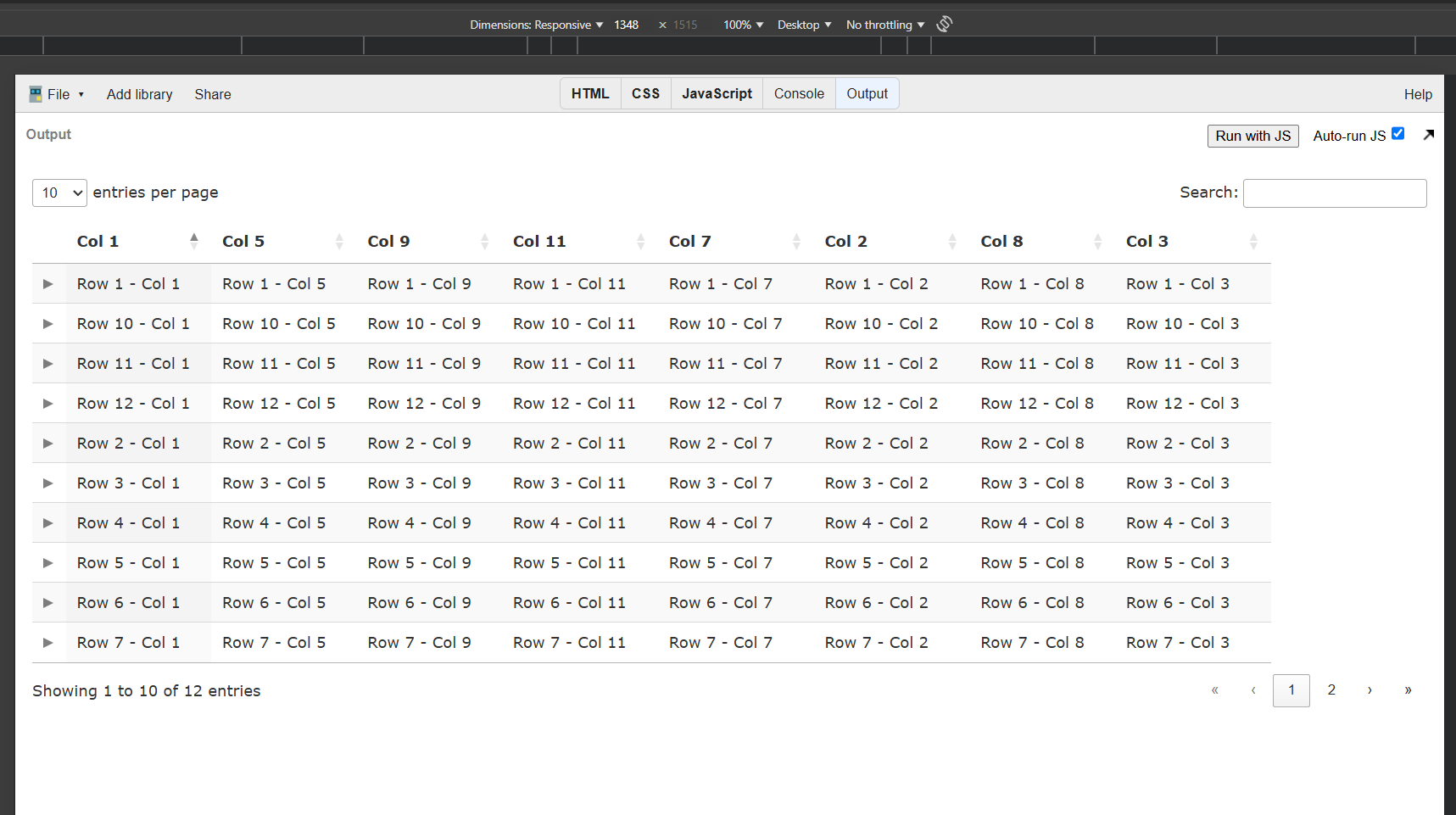
Task: Expand the Row 10 details triangle
Action: [48, 324]
